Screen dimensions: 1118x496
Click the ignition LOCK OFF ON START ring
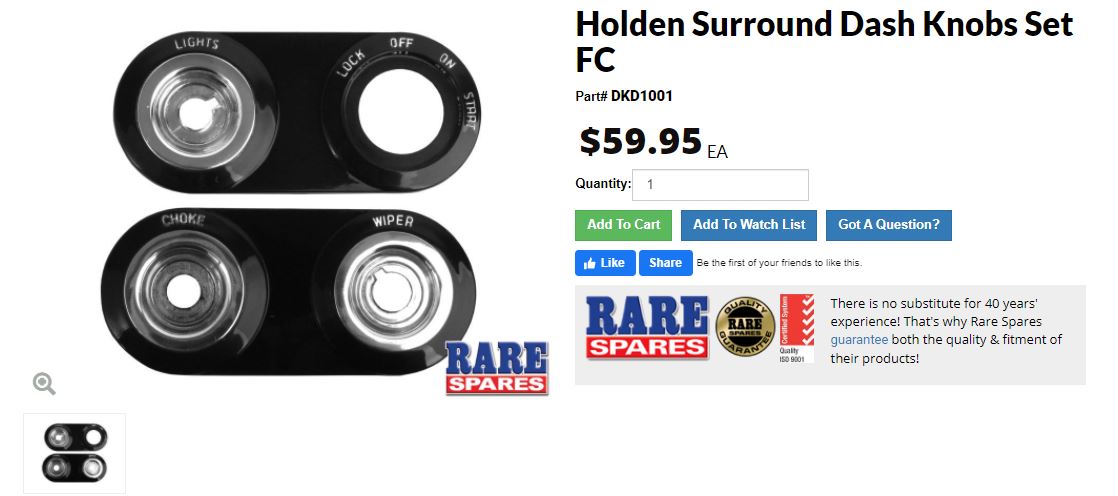tap(401, 111)
